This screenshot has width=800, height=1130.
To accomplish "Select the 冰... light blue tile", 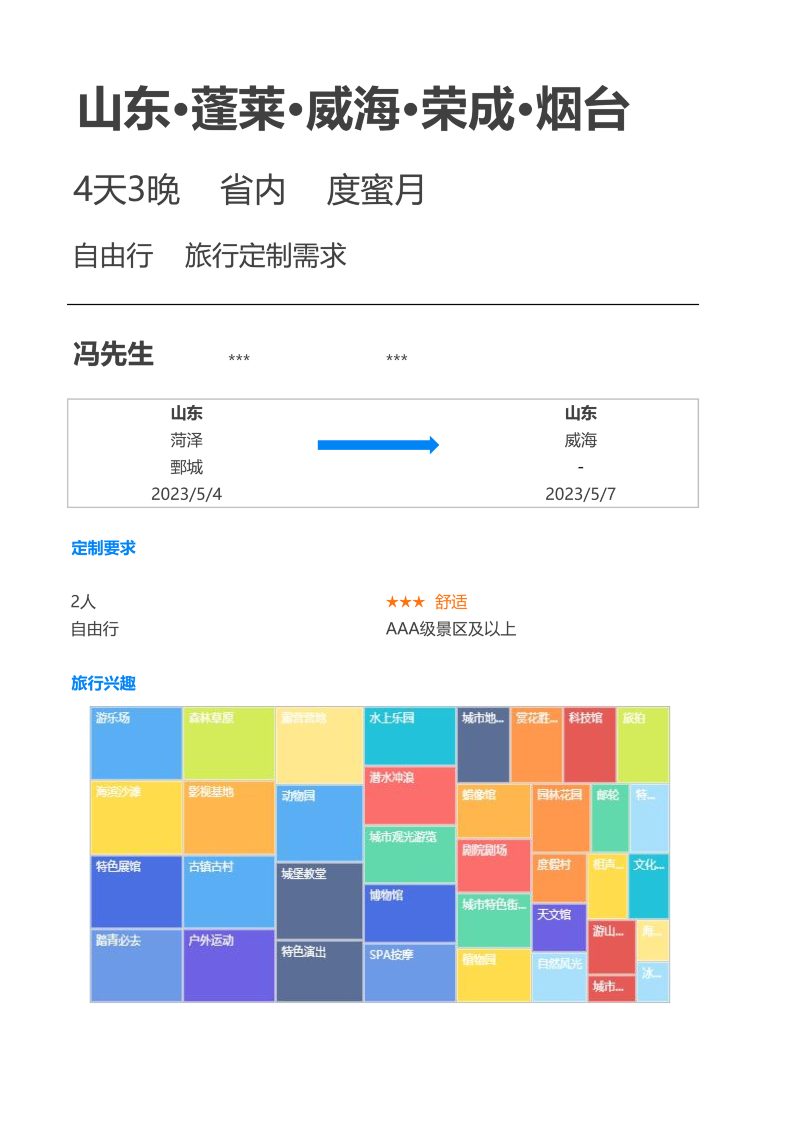I will tap(653, 982).
